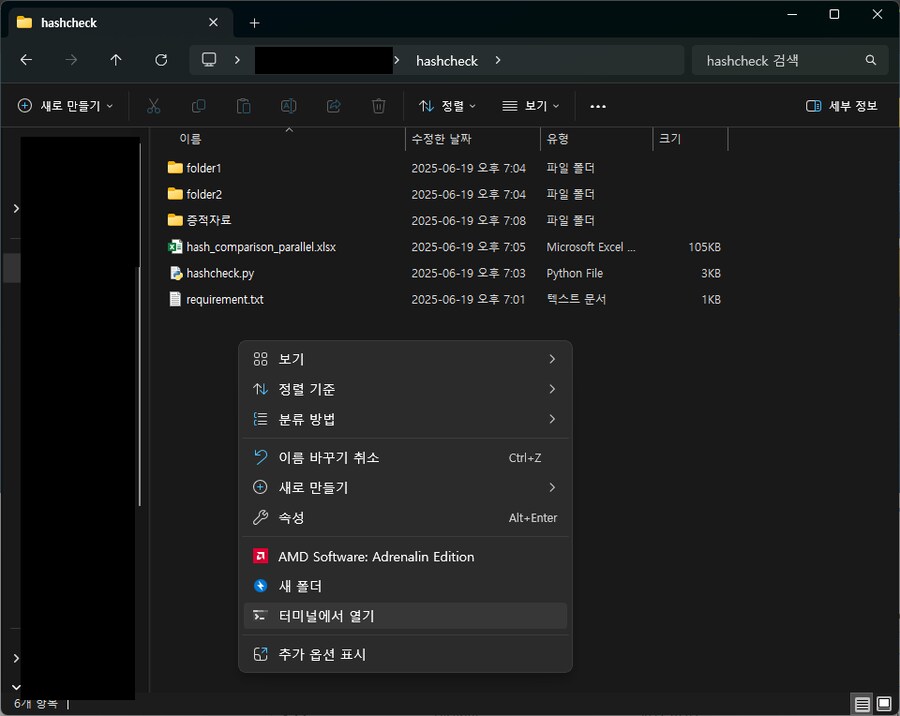This screenshot has height=716, width=900.
Task: Open the 정렬 sort dropdown in toolbar
Action: tap(448, 106)
